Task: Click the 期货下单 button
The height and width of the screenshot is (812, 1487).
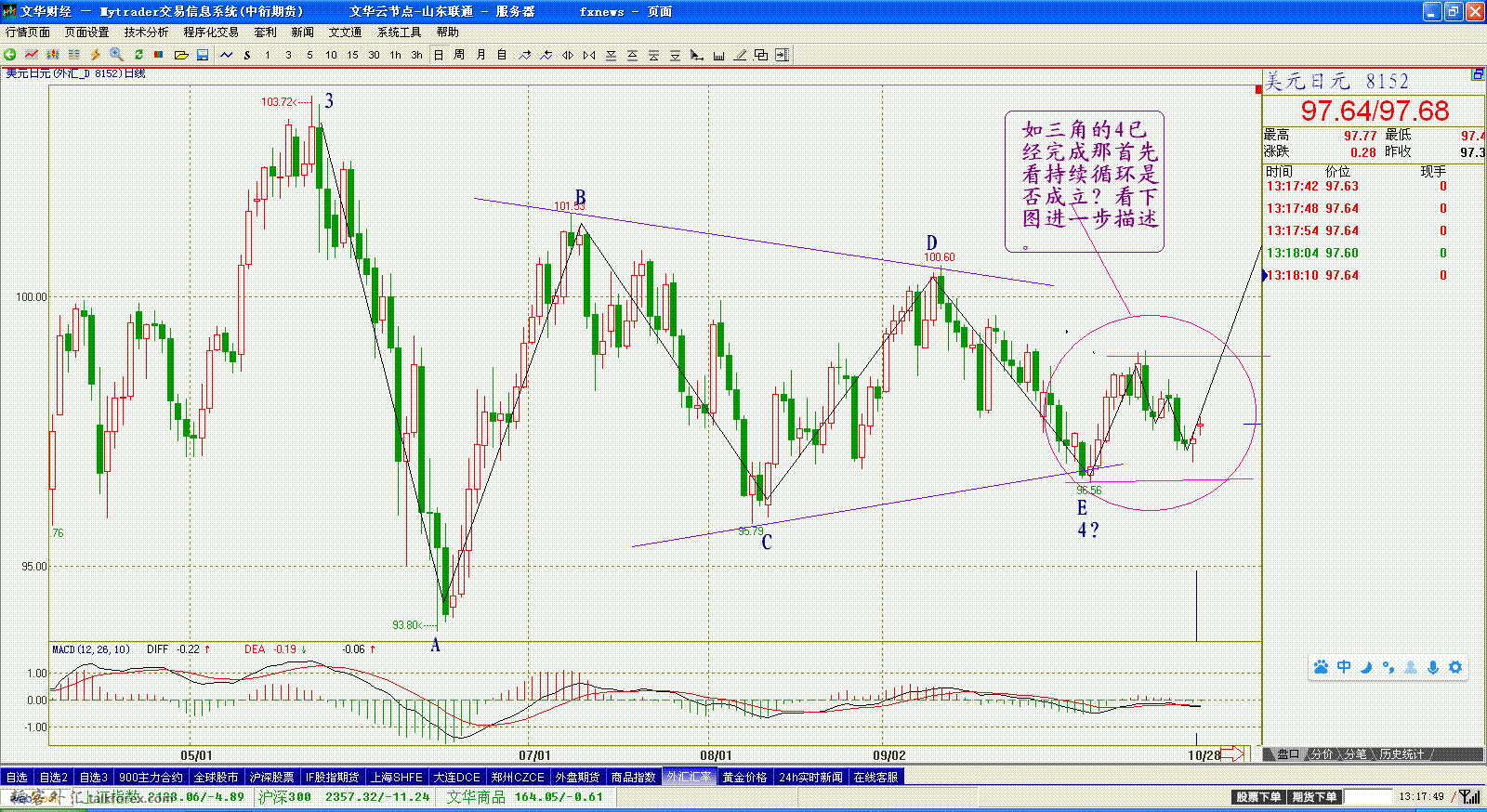Action: tap(1314, 797)
